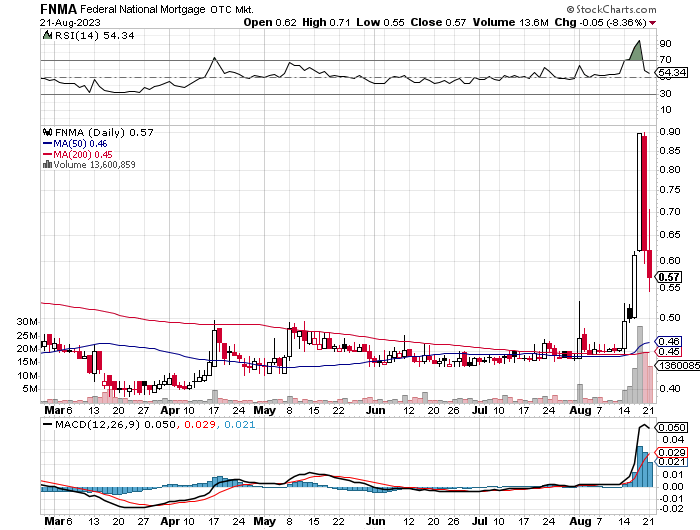The image size is (700, 530).
Task: Click the 'Low 0.55' header value
Action: [380, 22]
